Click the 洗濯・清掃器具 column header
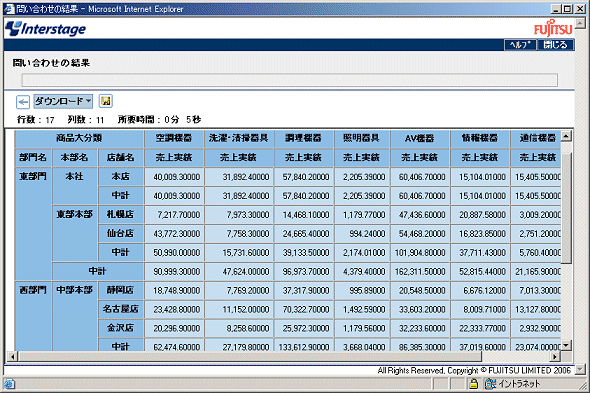 coord(239,138)
